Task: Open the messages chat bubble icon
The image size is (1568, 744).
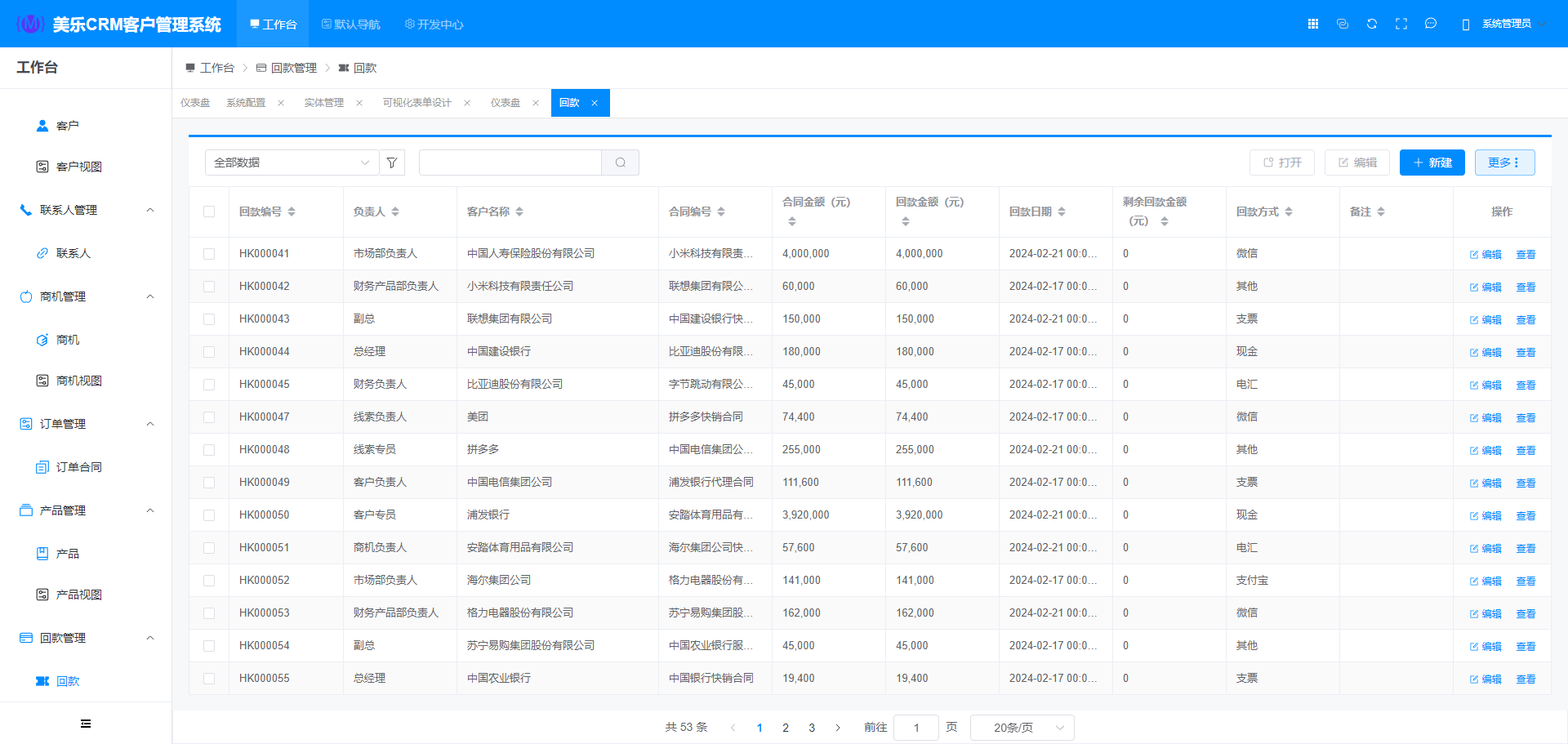Action: pos(1431,24)
